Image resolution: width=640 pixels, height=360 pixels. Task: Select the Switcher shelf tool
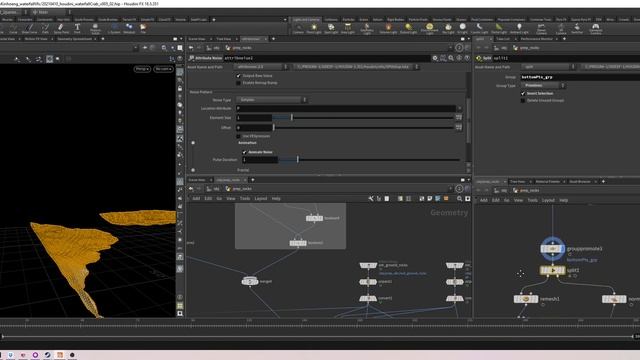point(577,29)
